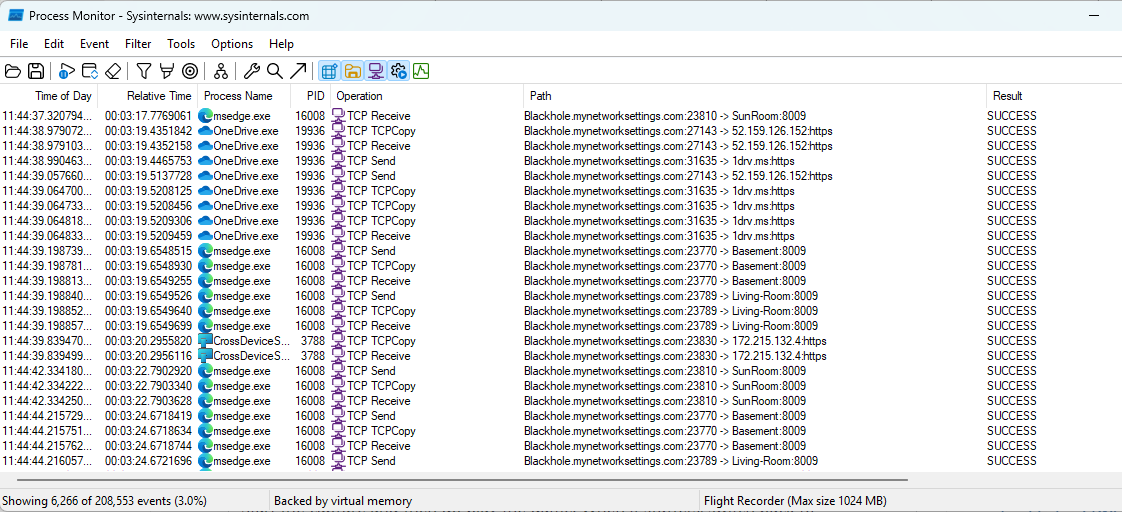Click SunRoom:8009 path in the 00:03:22.7902920 row
This screenshot has height=512, width=1122.
(769, 371)
